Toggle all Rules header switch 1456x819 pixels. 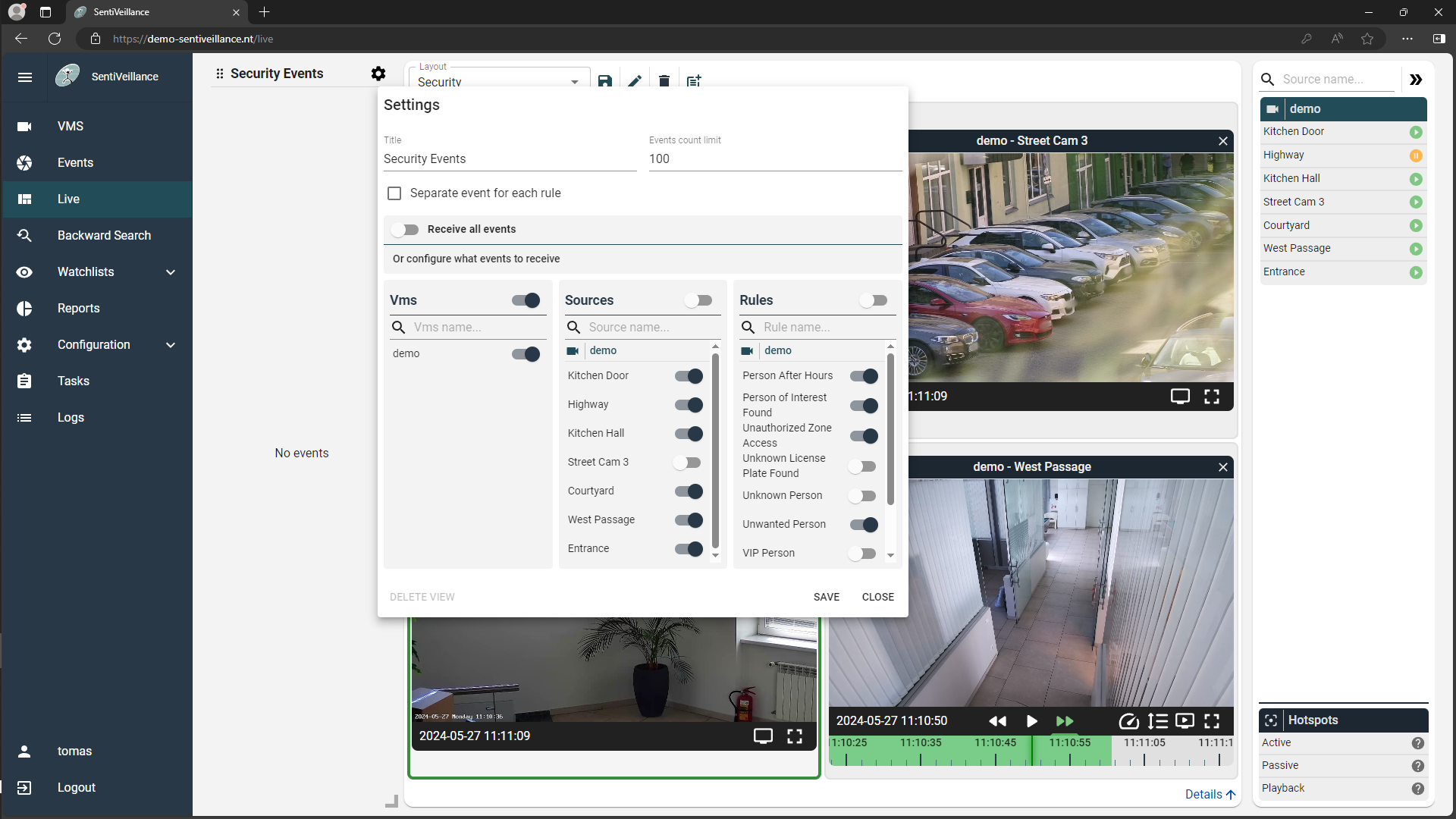click(873, 300)
